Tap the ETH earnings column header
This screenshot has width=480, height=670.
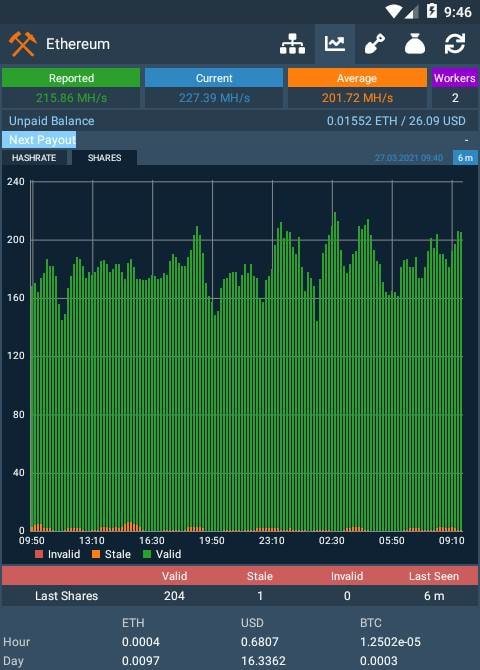[133, 623]
